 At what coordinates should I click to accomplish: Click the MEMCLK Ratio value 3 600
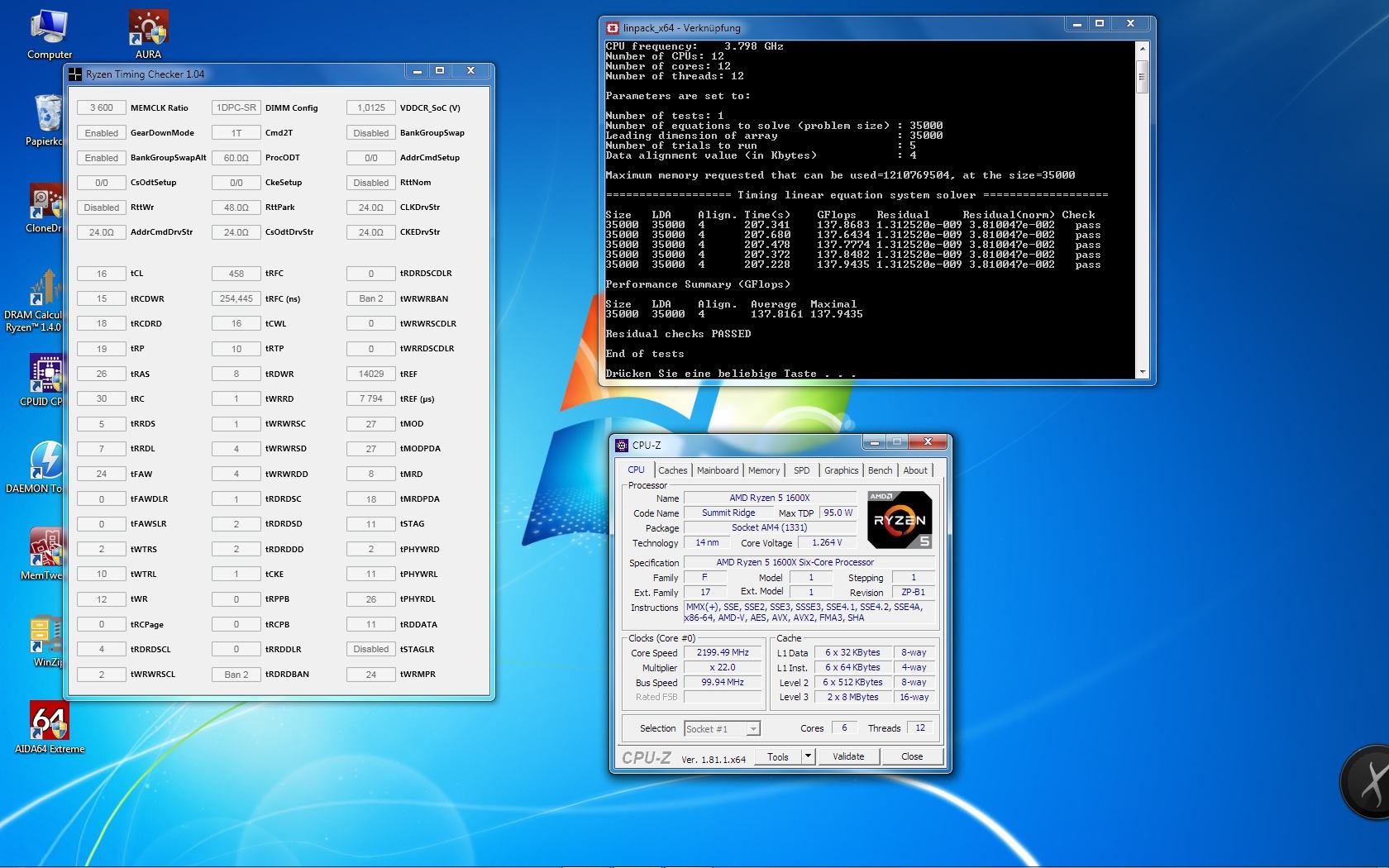102,107
